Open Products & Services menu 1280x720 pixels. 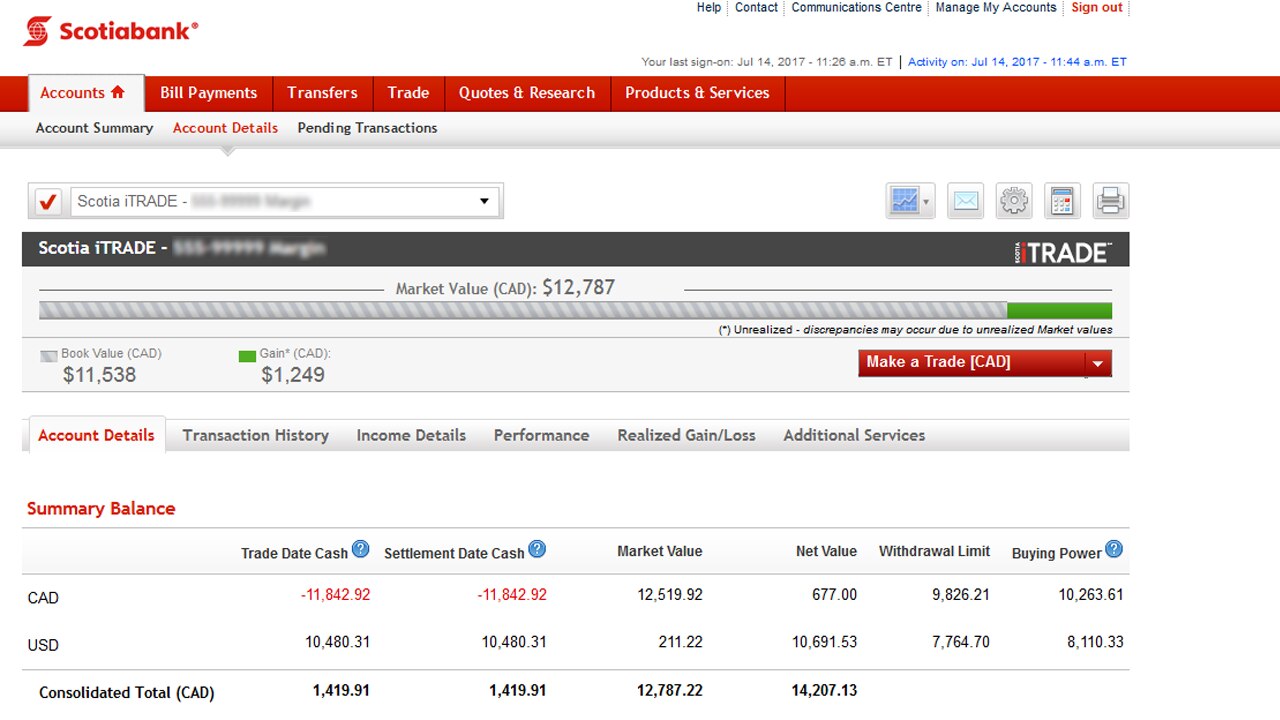[697, 93]
